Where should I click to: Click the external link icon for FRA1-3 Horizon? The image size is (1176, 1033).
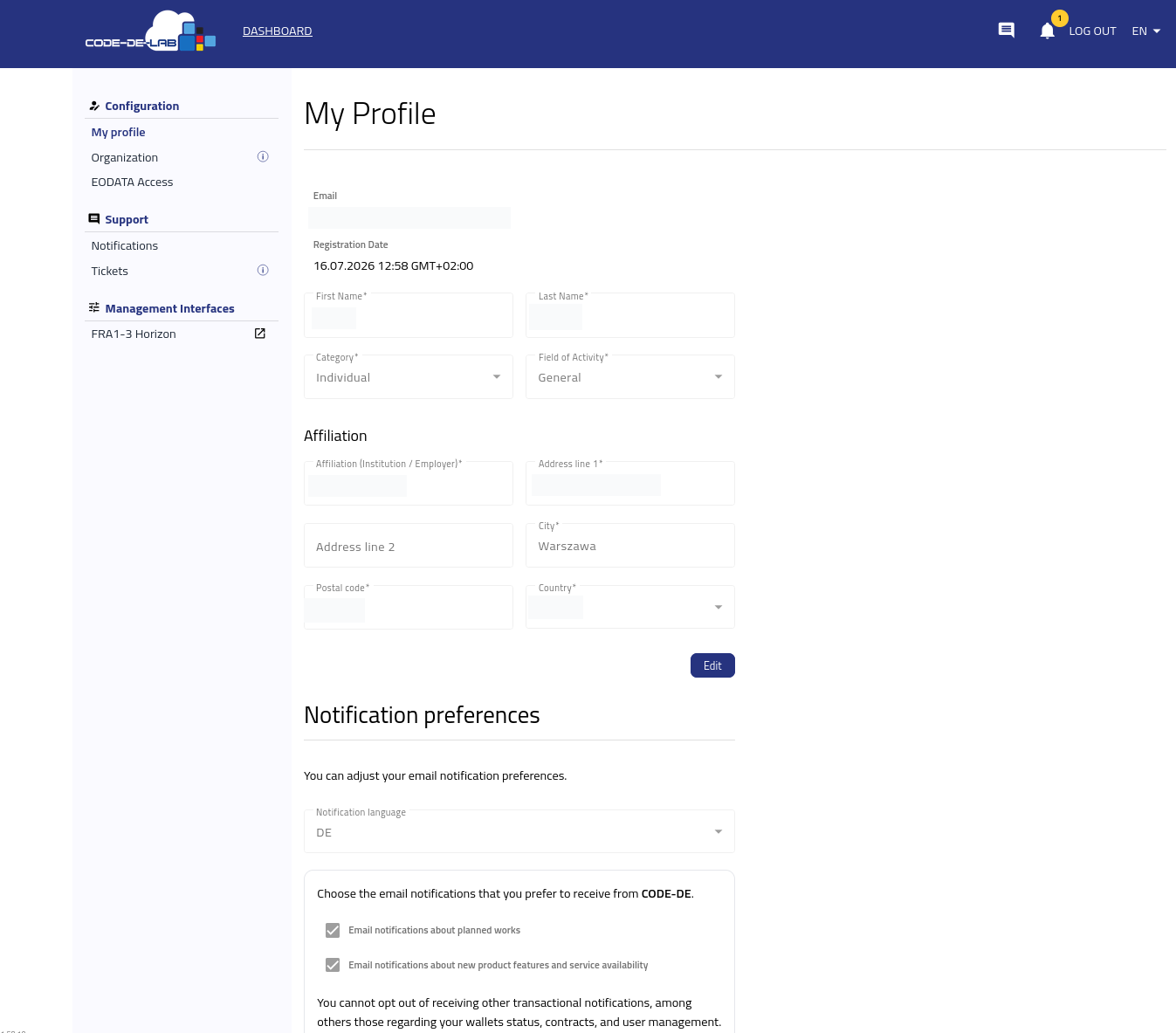(259, 334)
